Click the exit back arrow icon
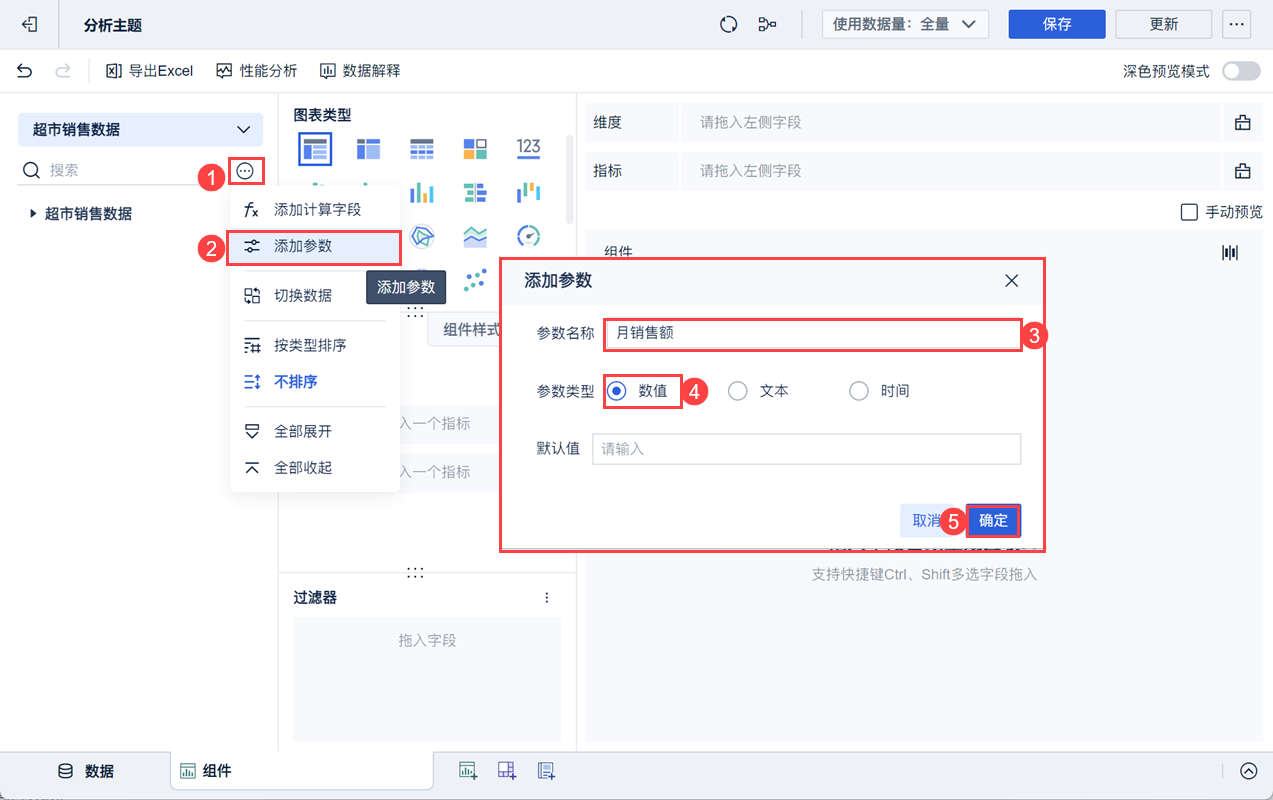The image size is (1273, 800). tap(30, 24)
